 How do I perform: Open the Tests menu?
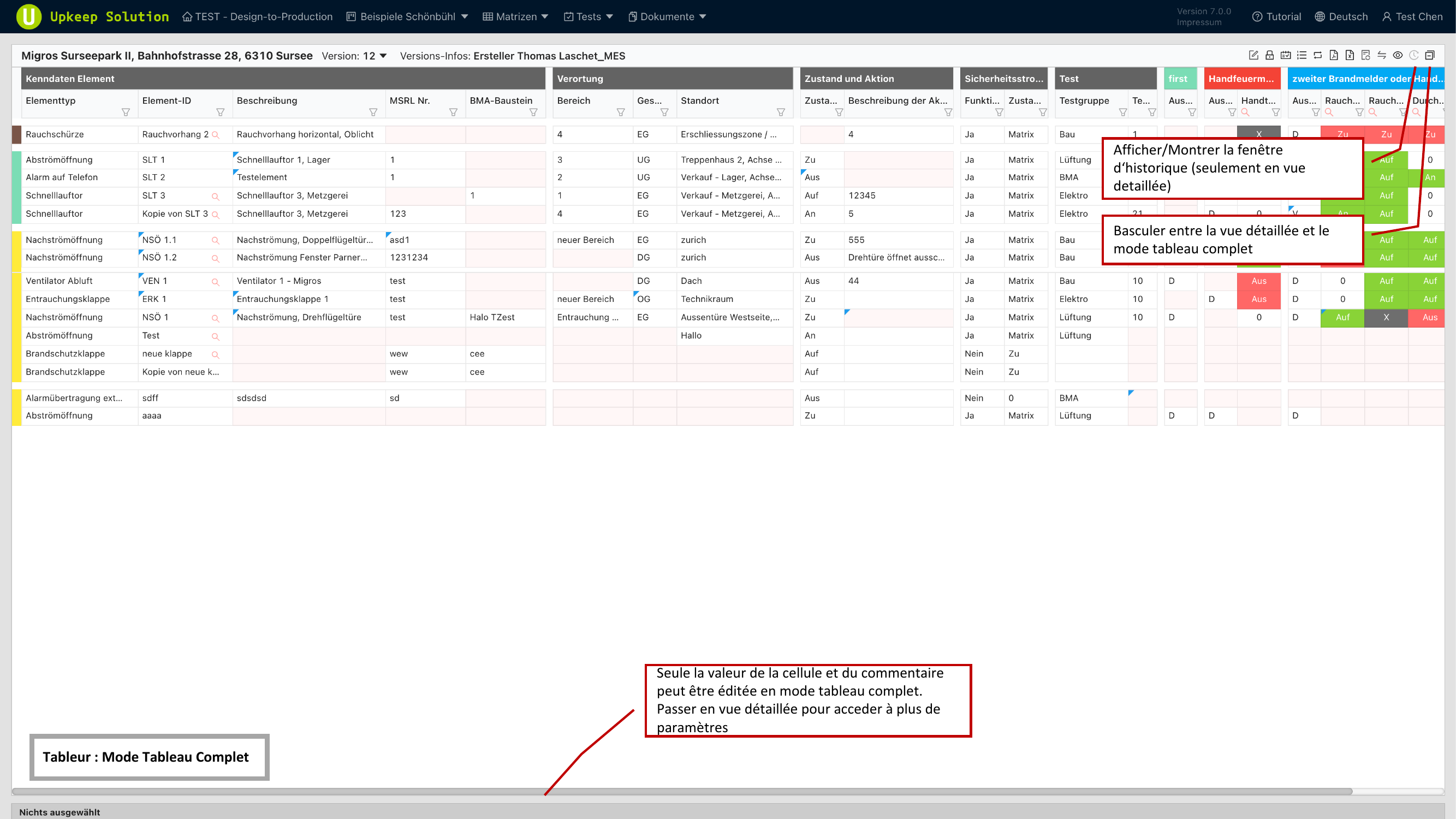click(x=589, y=16)
